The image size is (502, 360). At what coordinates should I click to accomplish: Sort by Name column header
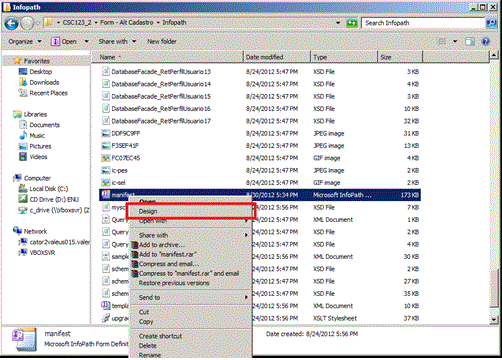pos(167,57)
